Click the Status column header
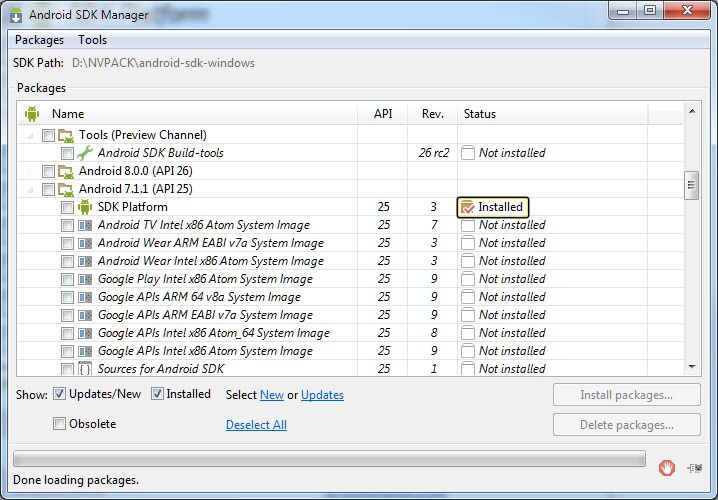Screen dimensions: 718x500 click(x=553, y=114)
